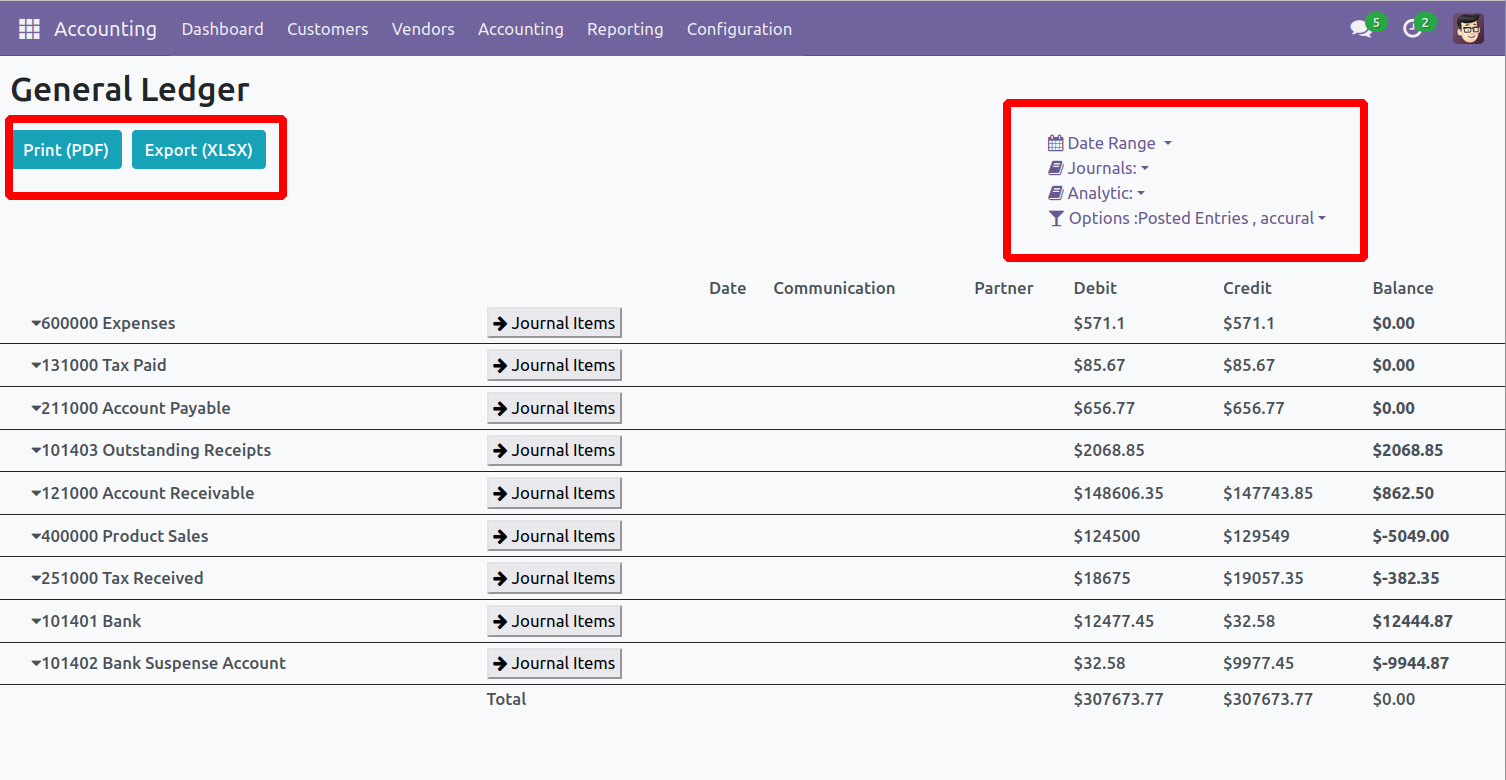Image resolution: width=1506 pixels, height=780 pixels.
Task: Click the Print (PDF) button
Action: [66, 150]
